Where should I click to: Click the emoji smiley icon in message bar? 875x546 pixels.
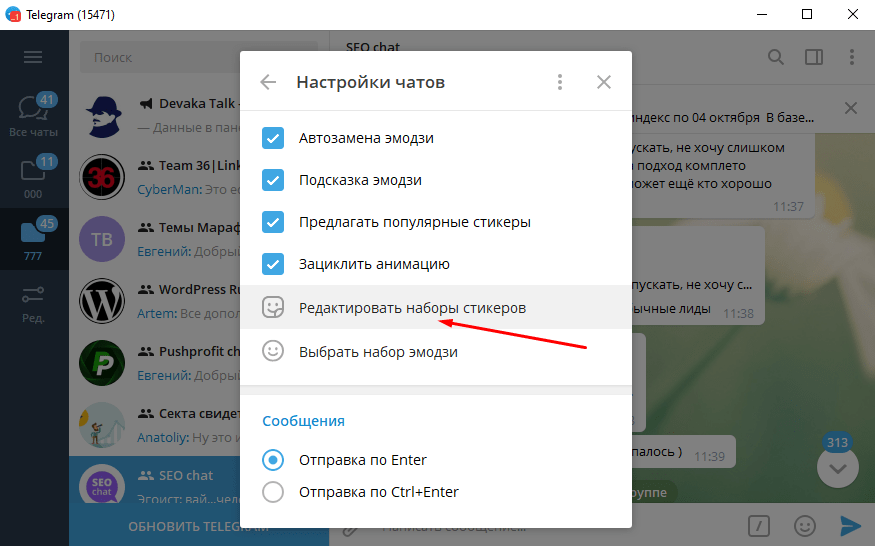tap(804, 525)
